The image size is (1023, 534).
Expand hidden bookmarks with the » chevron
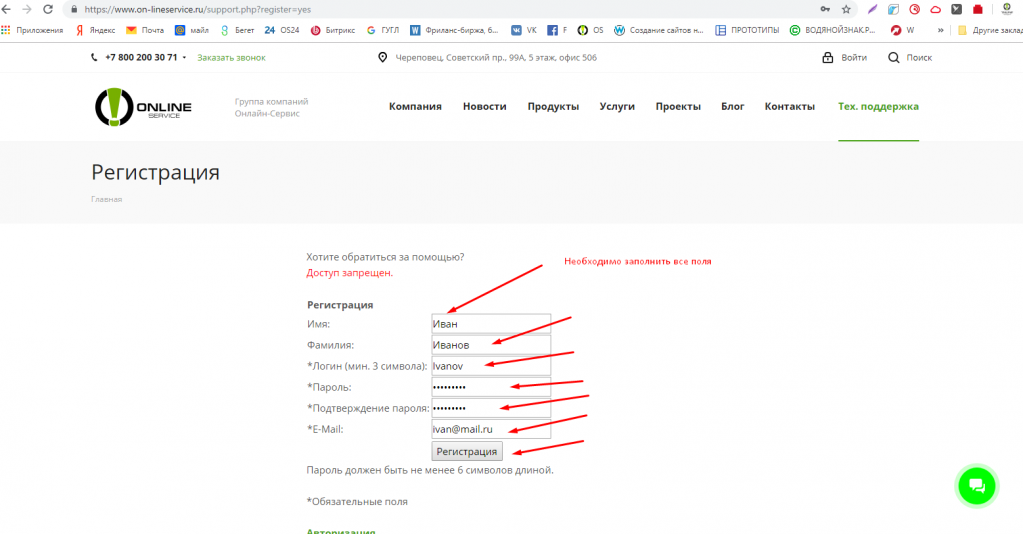(x=940, y=30)
